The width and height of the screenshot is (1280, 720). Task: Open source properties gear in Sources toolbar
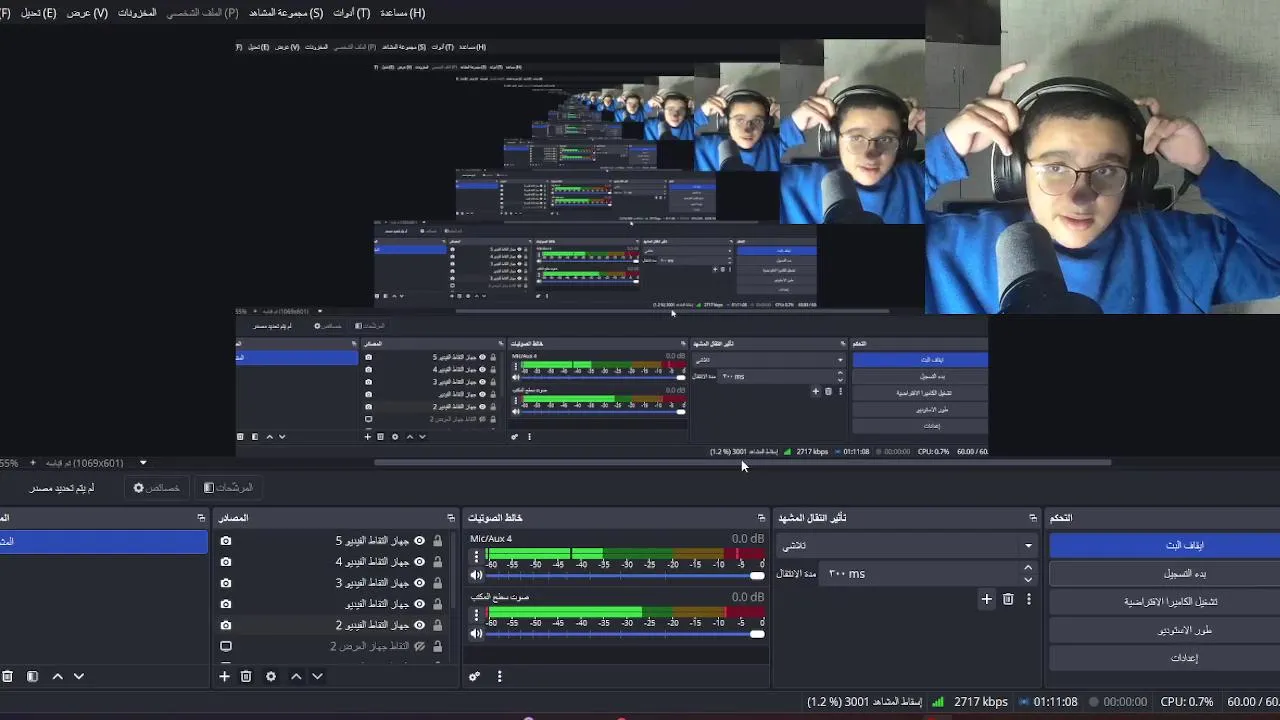coord(271,677)
